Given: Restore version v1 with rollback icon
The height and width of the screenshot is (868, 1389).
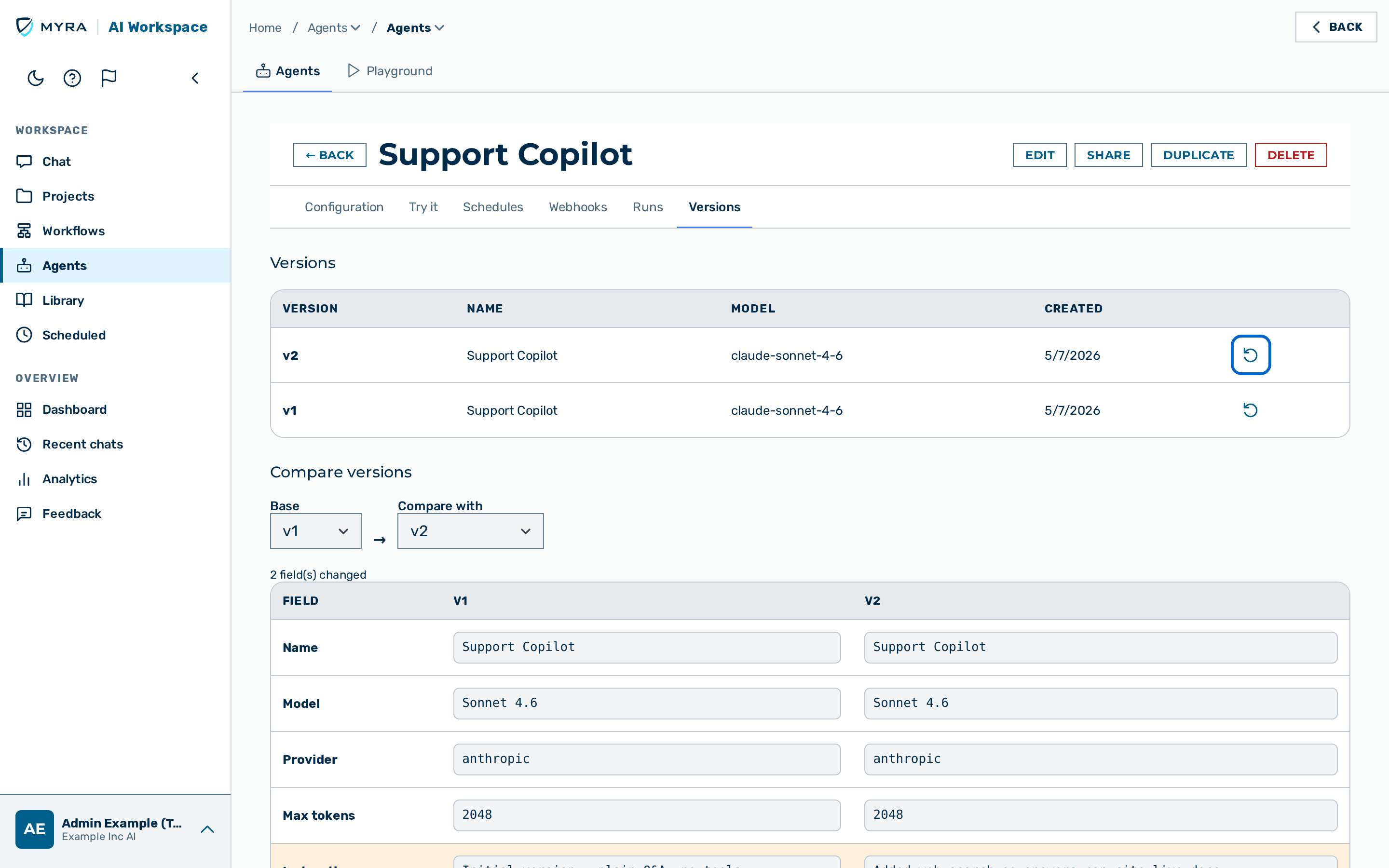Looking at the screenshot, I should pyautogui.click(x=1250, y=410).
